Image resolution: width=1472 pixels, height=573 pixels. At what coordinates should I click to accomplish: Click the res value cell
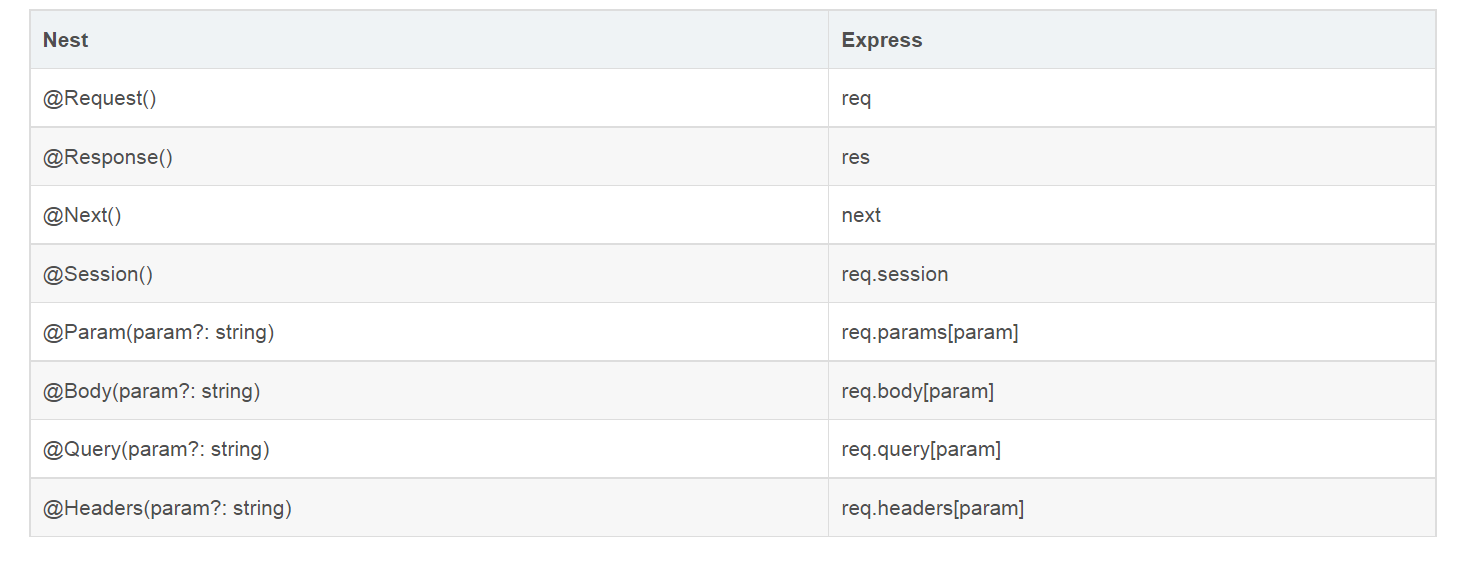point(855,157)
